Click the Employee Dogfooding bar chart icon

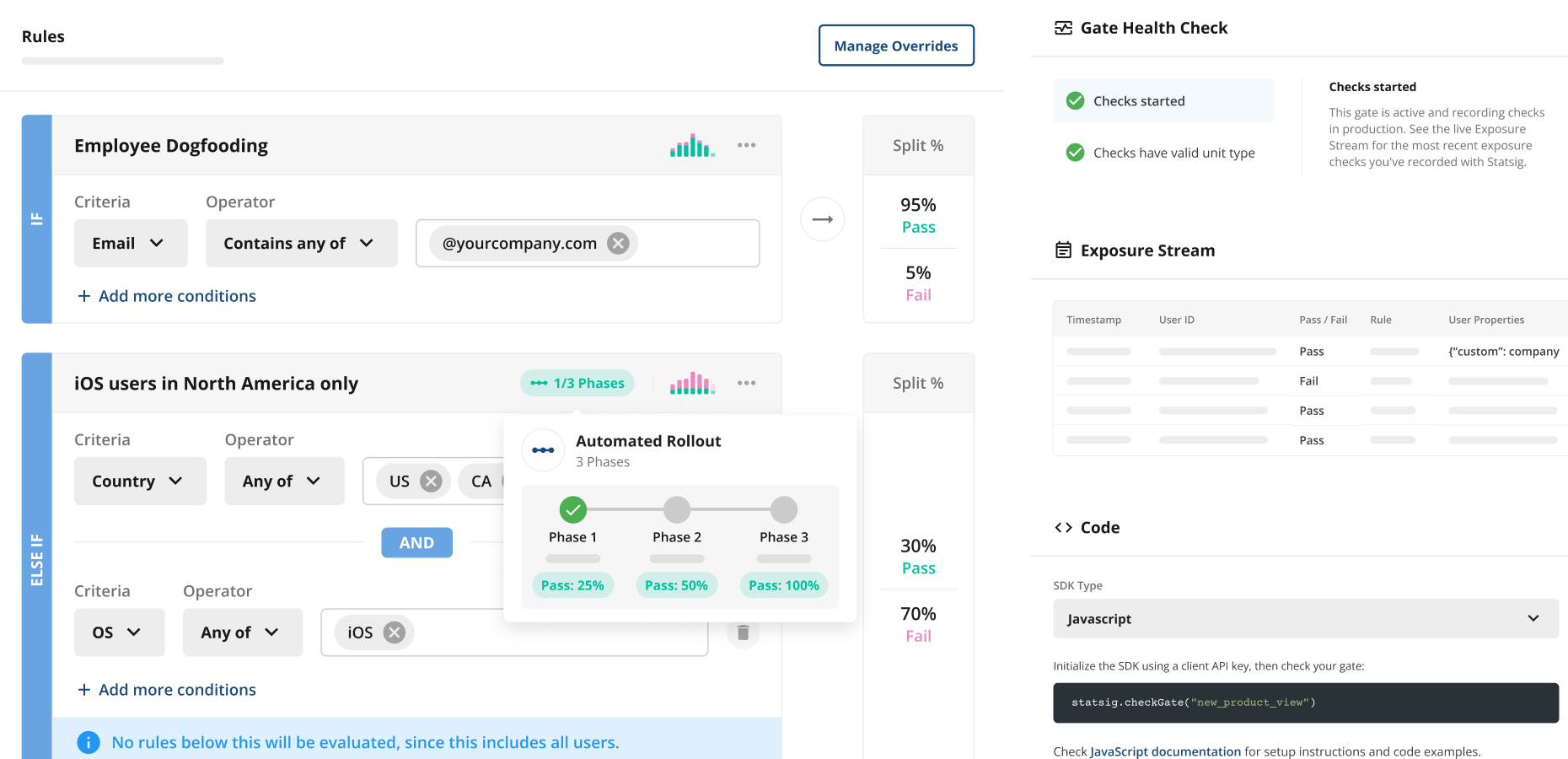[692, 146]
